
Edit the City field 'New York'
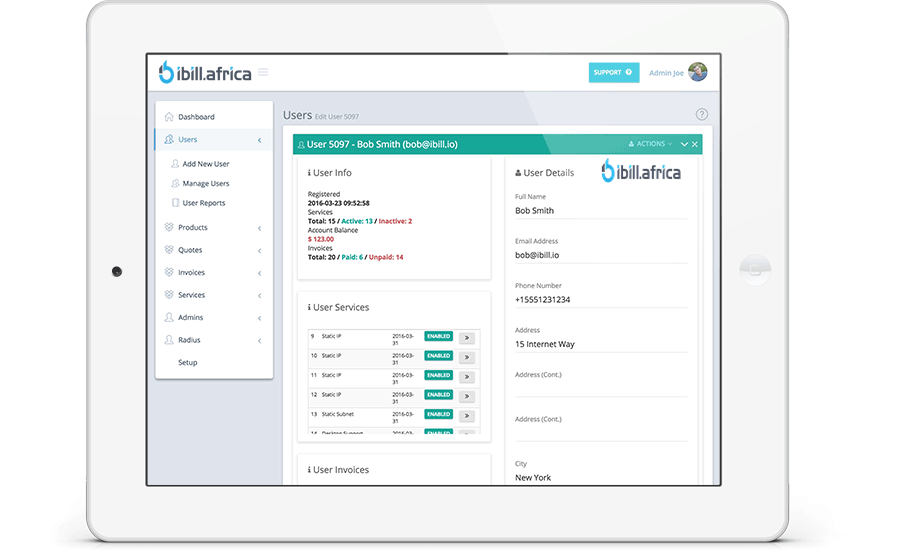click(x=601, y=478)
